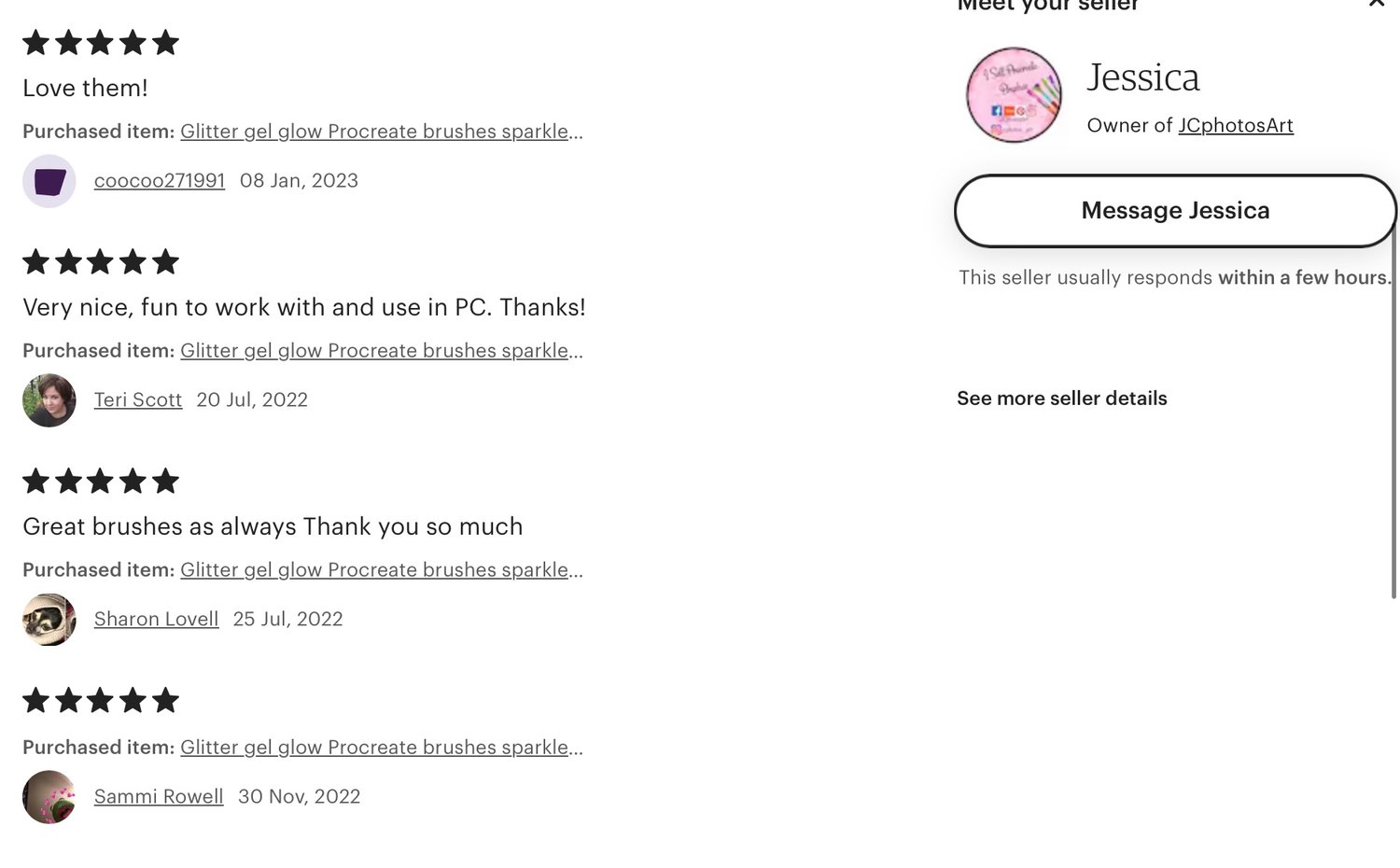This screenshot has height=868, width=1400.
Task: Click See more seller details
Action: coord(1062,399)
